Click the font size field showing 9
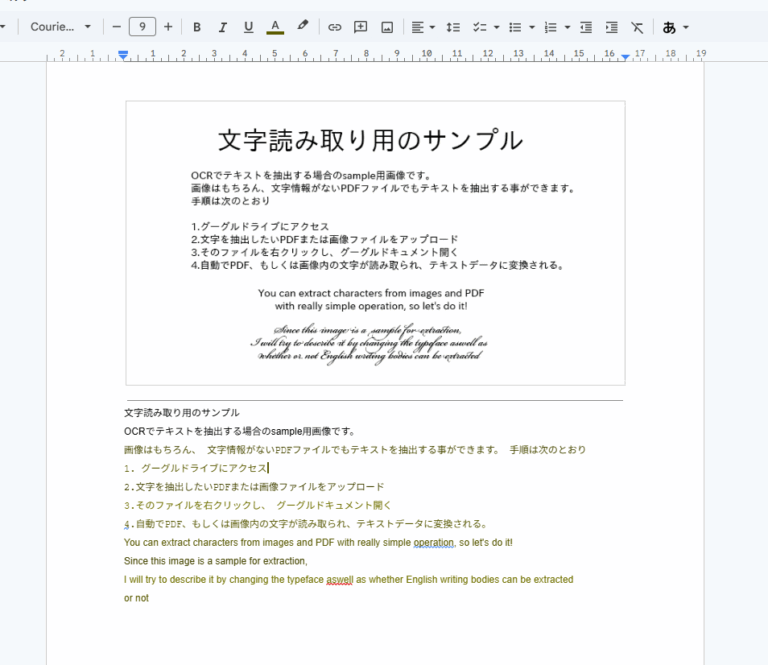This screenshot has width=768, height=665. 143,26
